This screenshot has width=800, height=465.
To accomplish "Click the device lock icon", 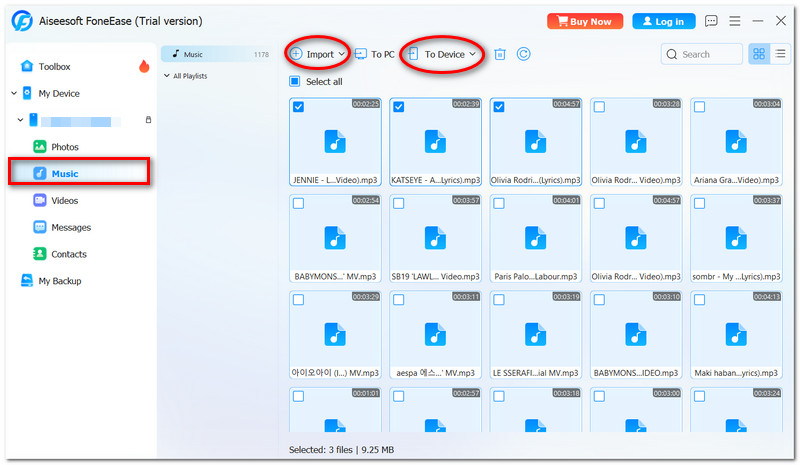I will pos(148,120).
